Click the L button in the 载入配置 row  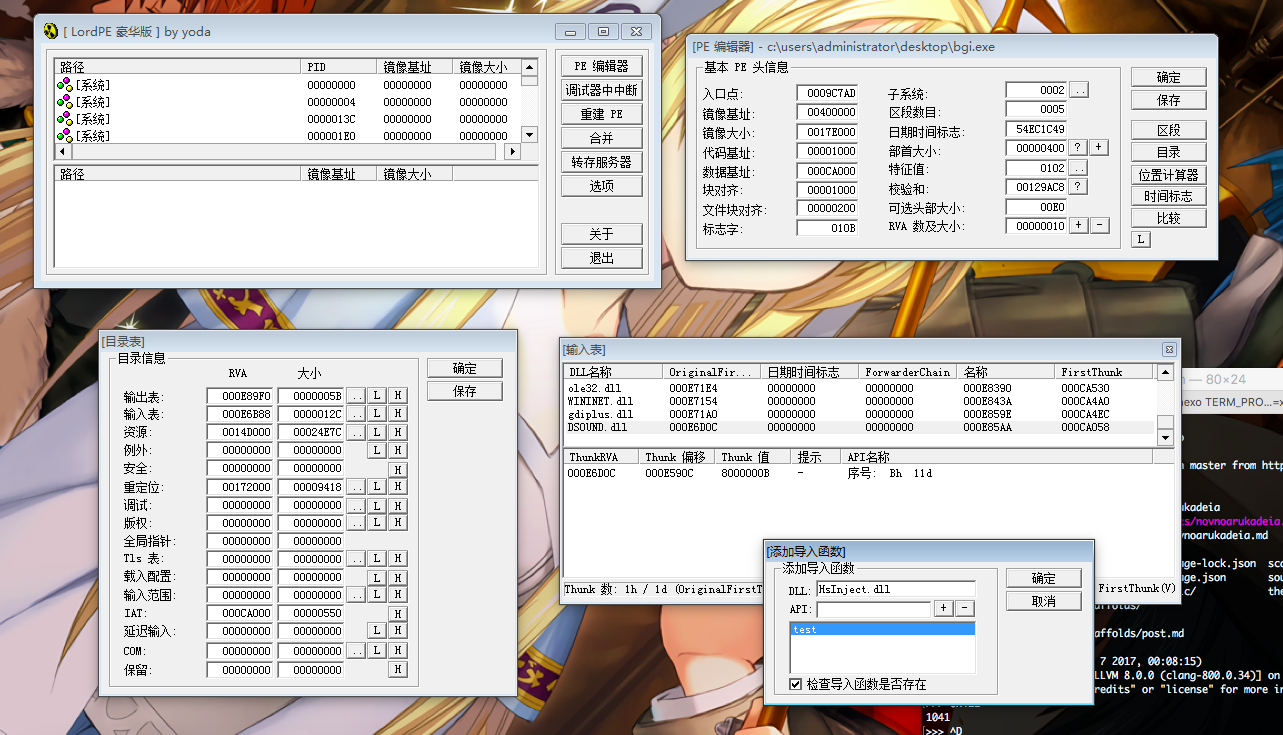pyautogui.click(x=377, y=577)
